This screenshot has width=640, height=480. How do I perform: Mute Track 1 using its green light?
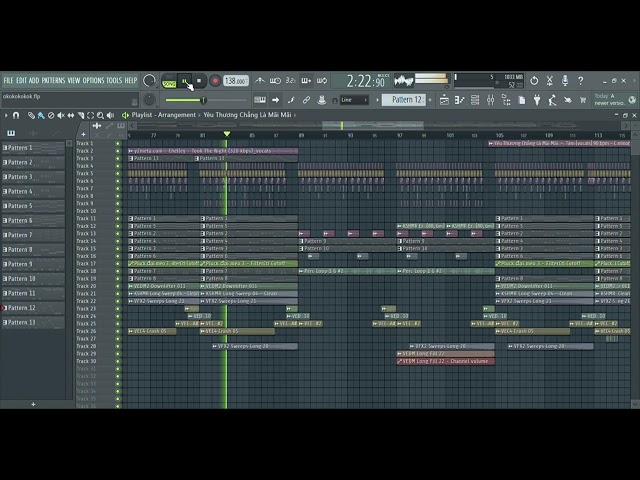pyautogui.click(x=118, y=143)
